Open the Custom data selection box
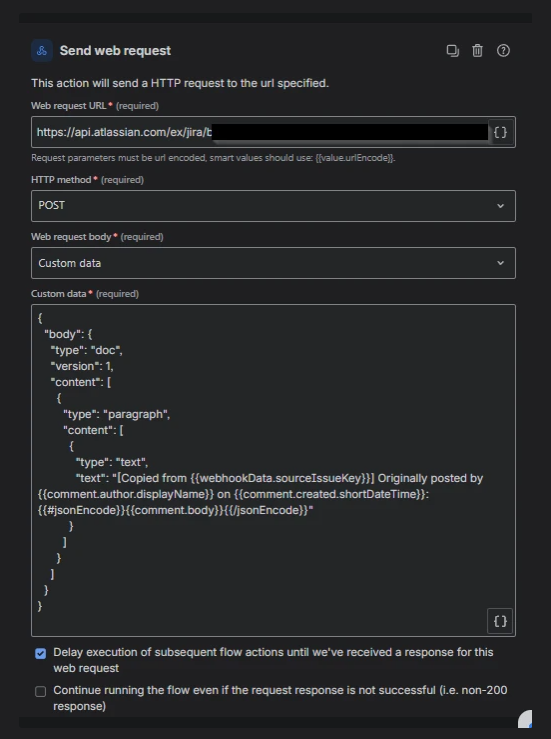Image resolution: width=551 pixels, height=739 pixels. click(273, 263)
